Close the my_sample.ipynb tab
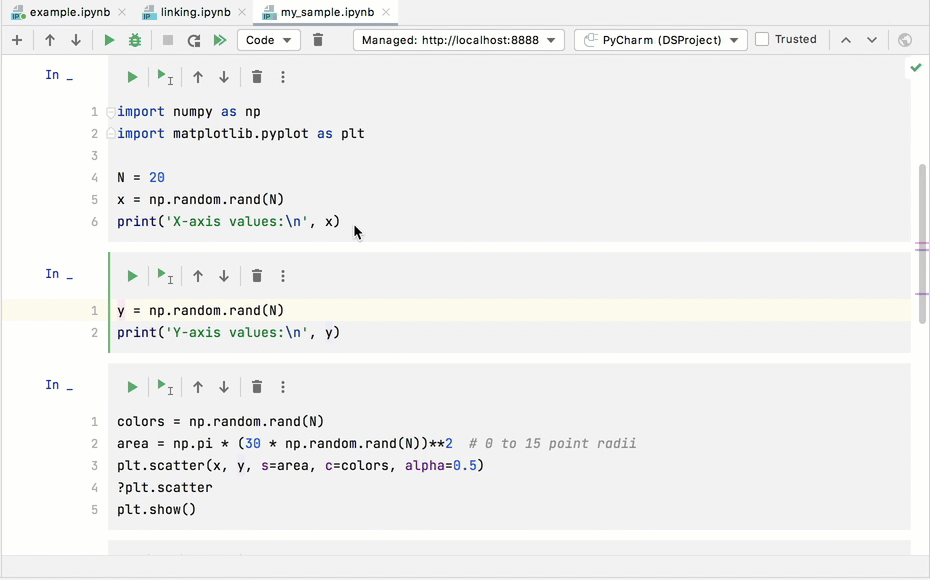The image size is (930, 580). (388, 13)
